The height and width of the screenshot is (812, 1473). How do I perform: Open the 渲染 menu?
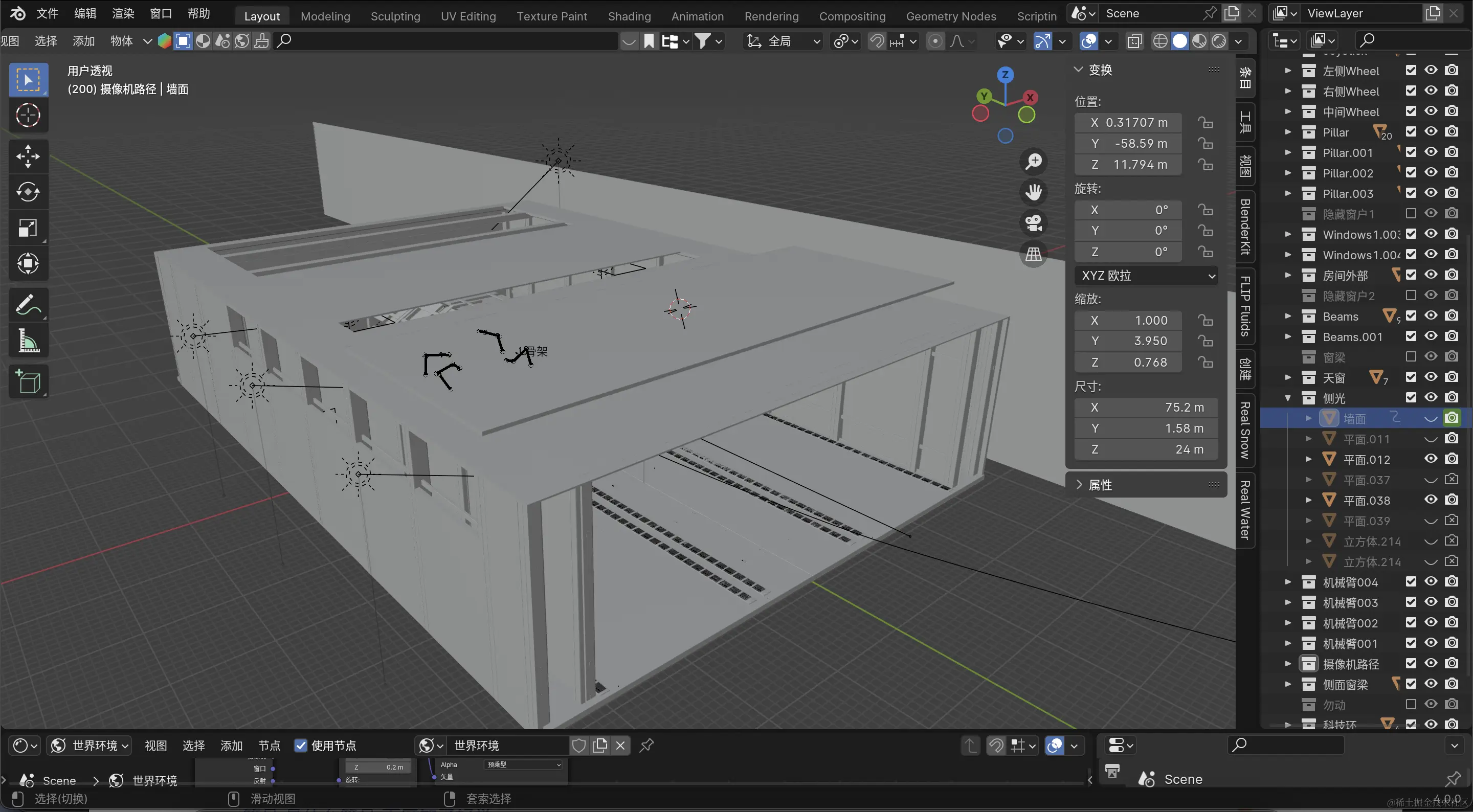123,14
